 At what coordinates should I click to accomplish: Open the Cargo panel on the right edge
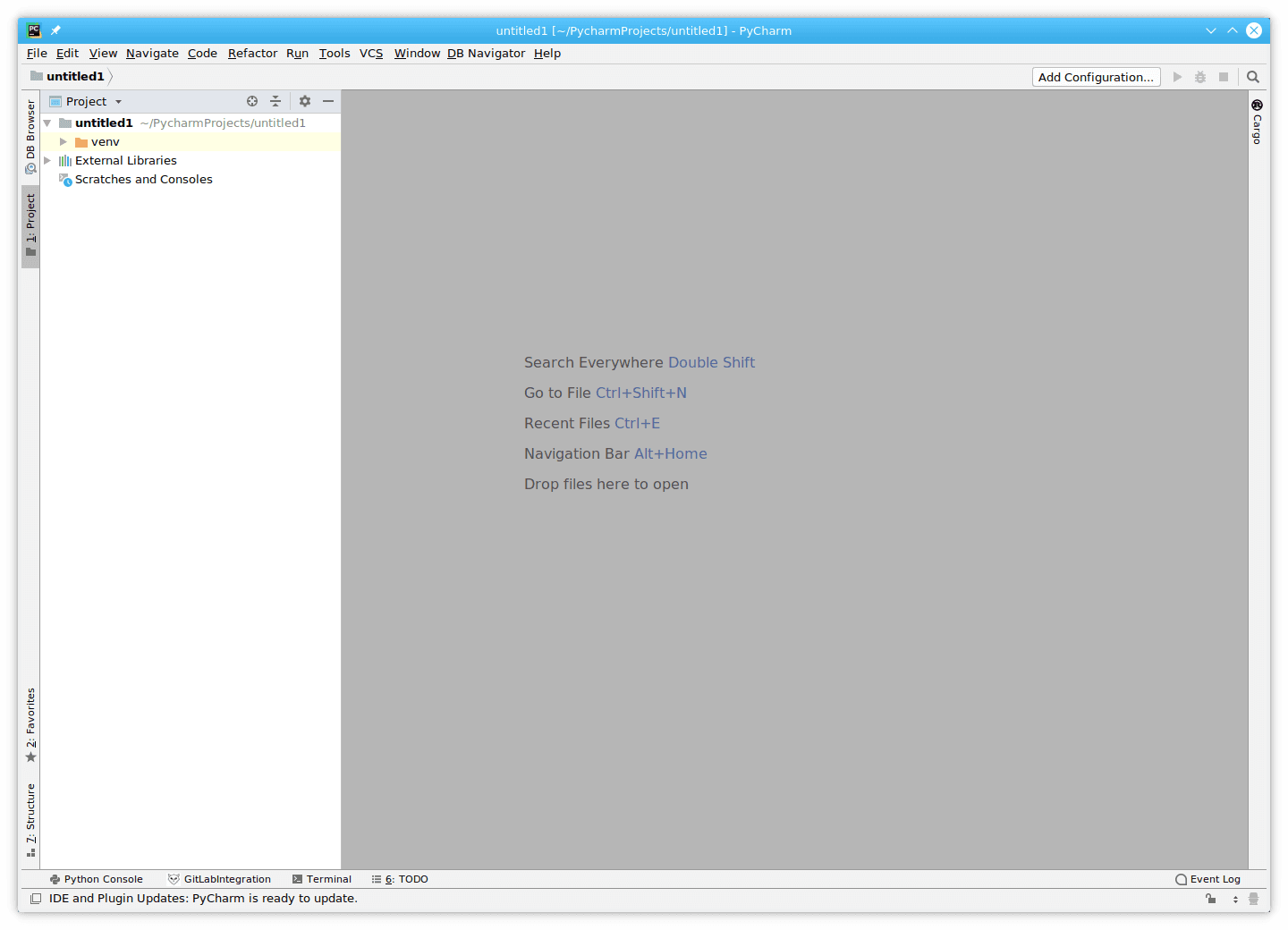pos(1256,123)
